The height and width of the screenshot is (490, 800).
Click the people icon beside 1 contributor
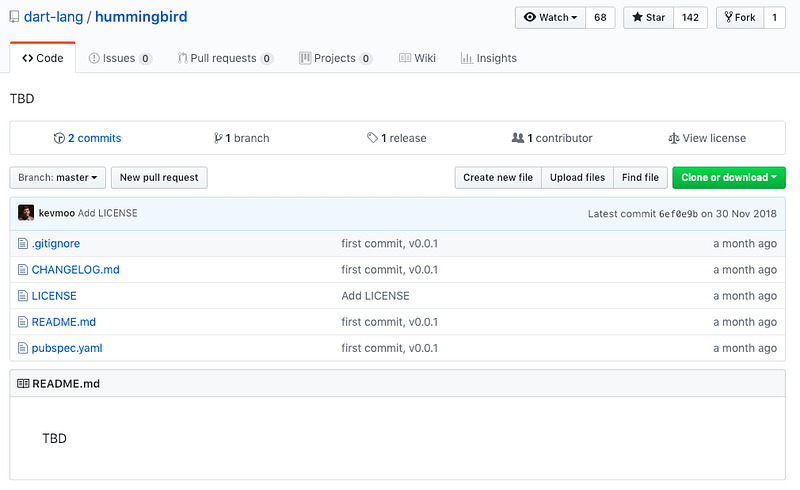pos(518,138)
